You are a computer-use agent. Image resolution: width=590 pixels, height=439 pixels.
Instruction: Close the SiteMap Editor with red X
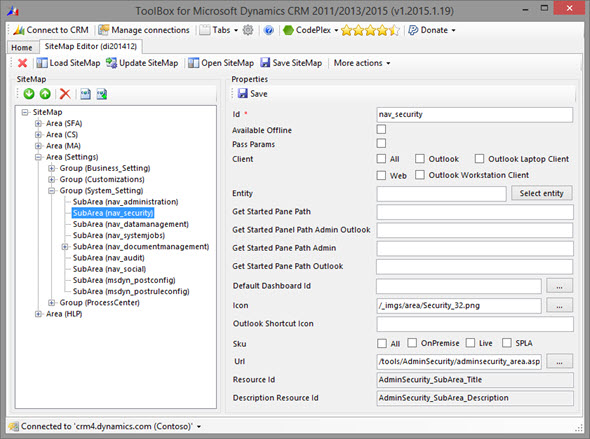[23, 63]
